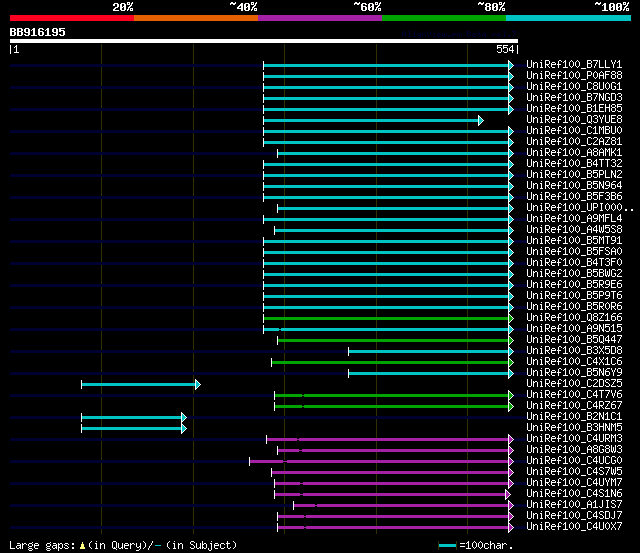
Task: Select the label UniRef100_A9N515
Action: (574, 329)
